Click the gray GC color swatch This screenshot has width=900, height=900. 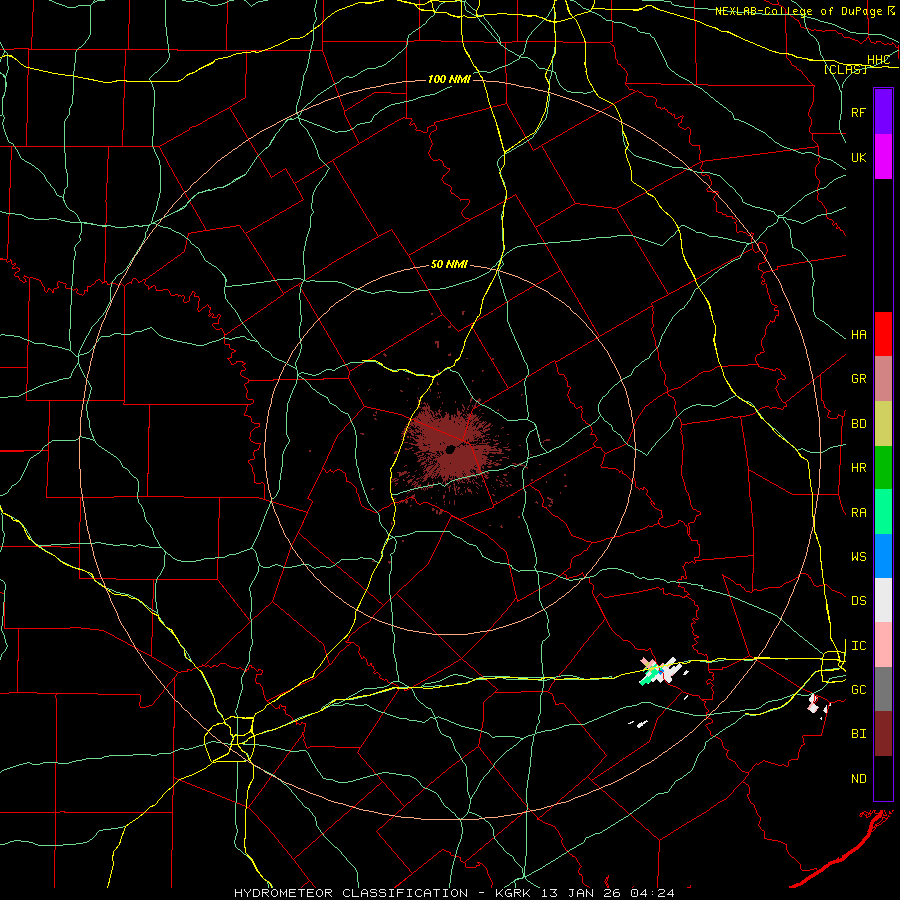883,689
